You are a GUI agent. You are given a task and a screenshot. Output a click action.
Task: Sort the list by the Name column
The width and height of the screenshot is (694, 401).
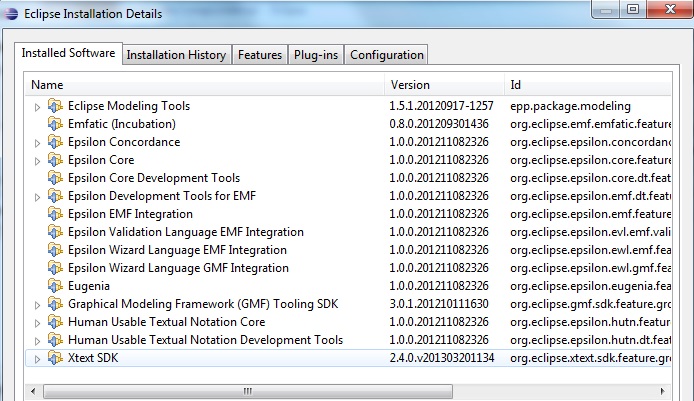[205, 85]
